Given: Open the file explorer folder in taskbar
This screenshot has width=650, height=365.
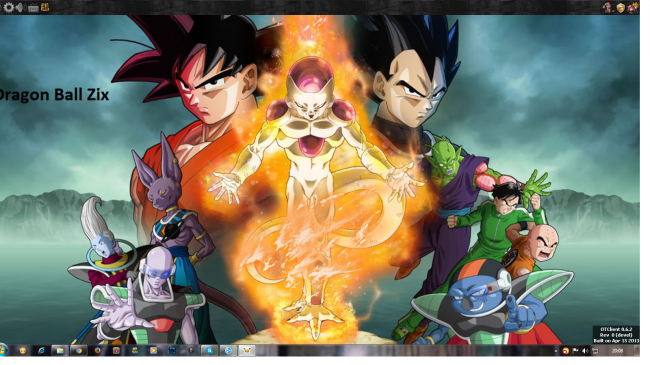Looking at the screenshot, I should 60,350.
